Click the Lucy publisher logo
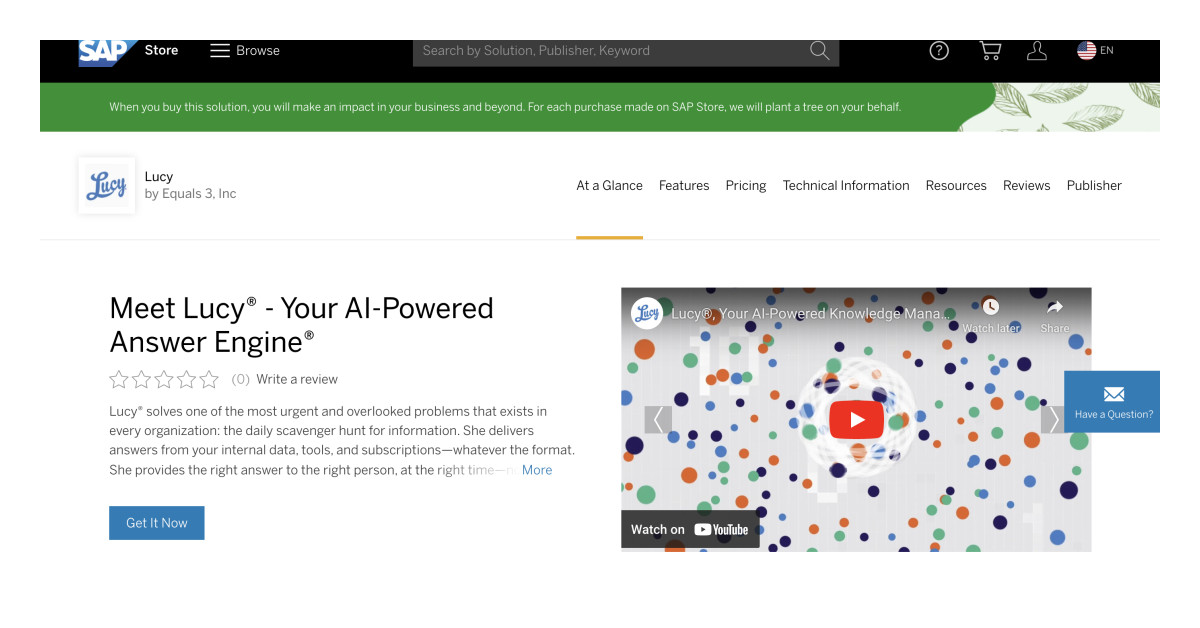Viewport: 1200px width, 628px height. click(106, 185)
